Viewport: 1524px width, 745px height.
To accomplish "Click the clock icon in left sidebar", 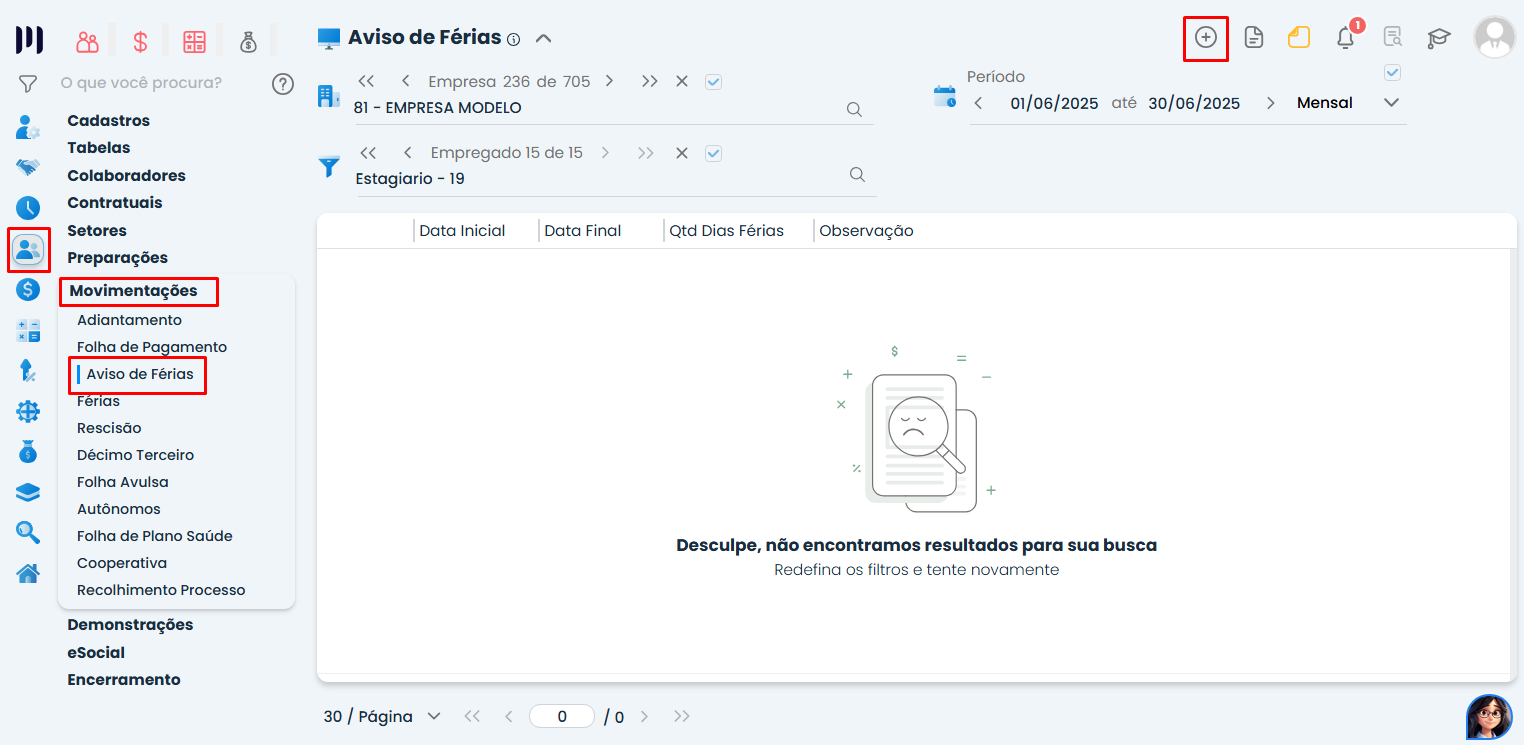I will 28,208.
